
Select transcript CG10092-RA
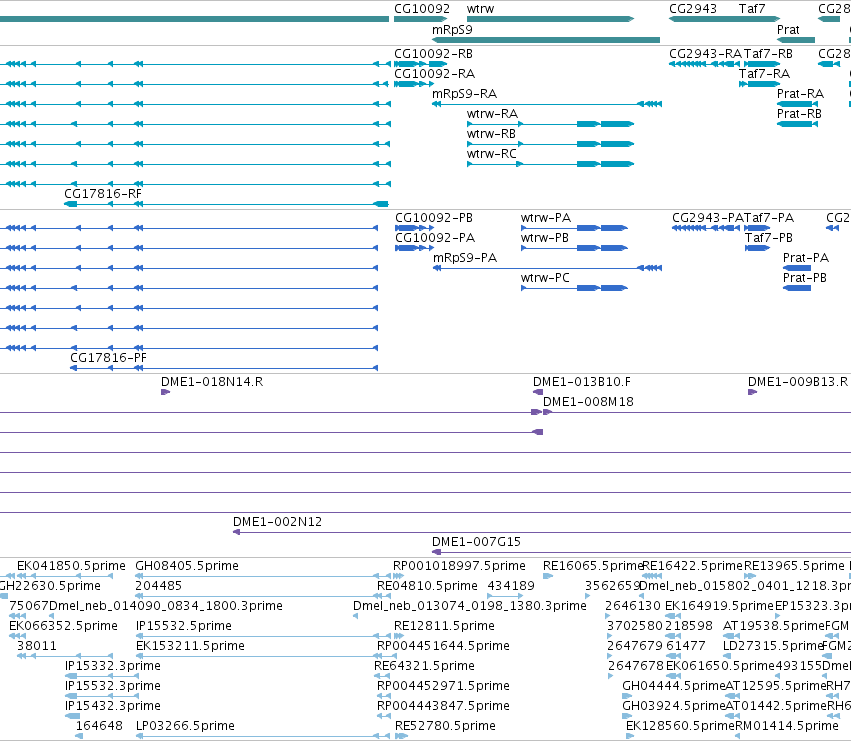click(434, 74)
